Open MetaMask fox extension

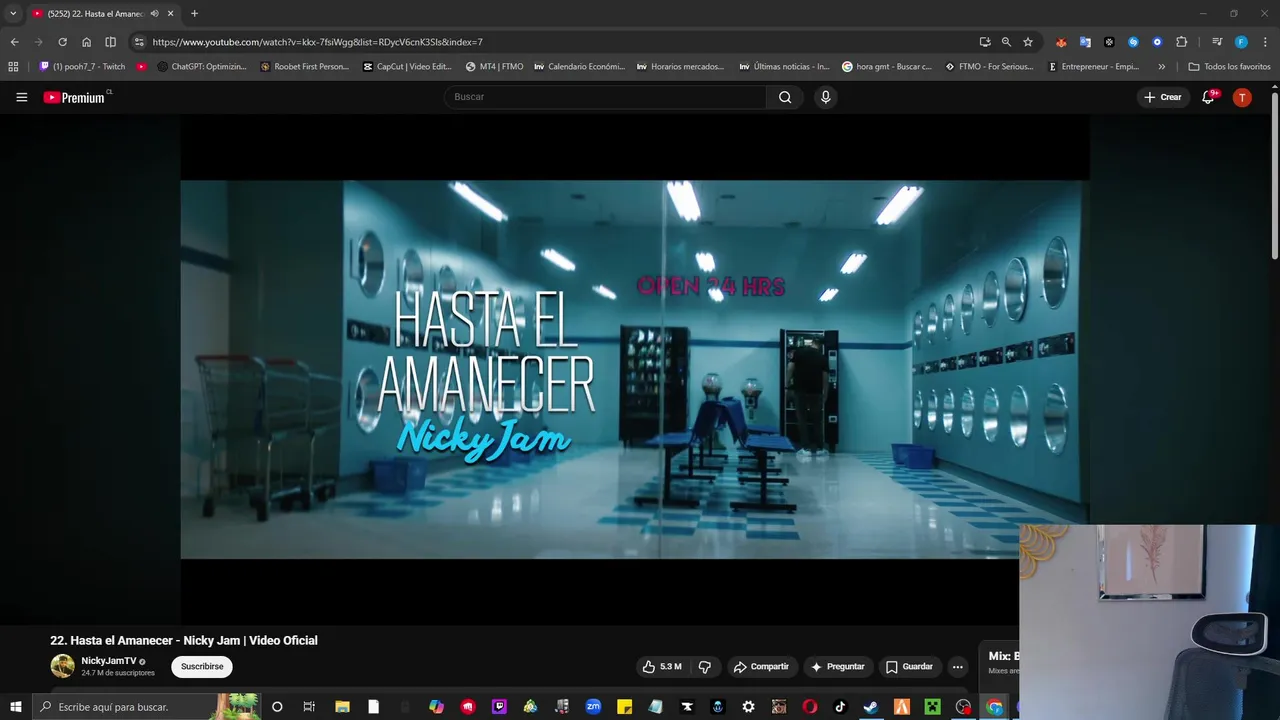point(1061,42)
